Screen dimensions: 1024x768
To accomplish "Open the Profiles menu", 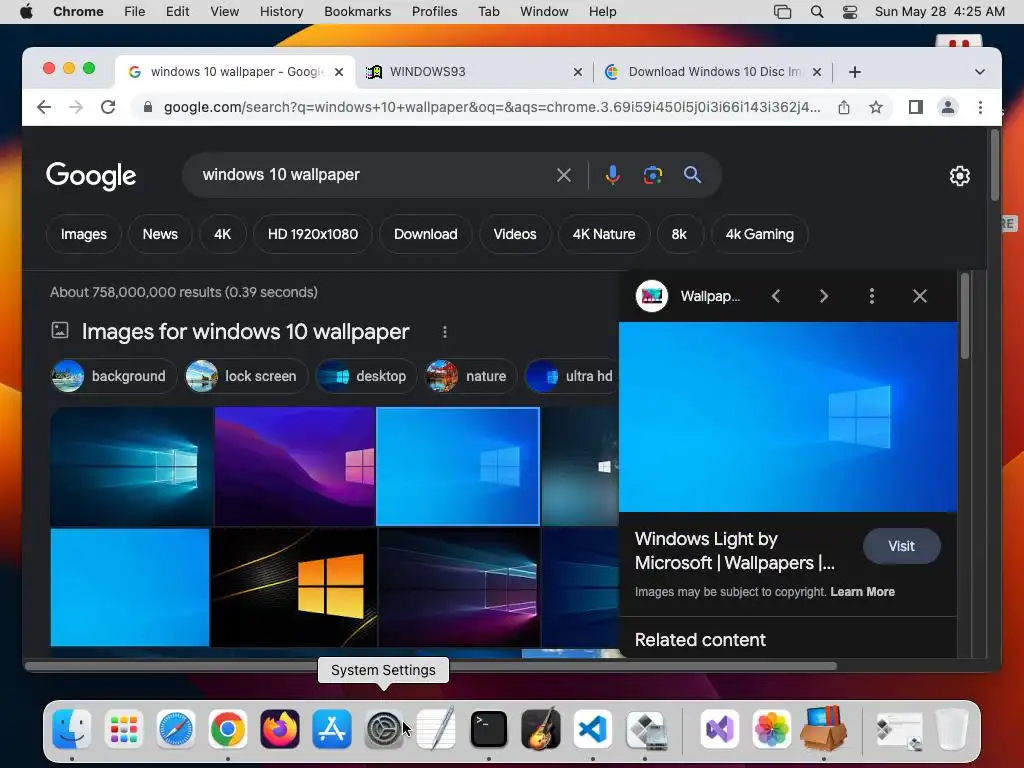I will [434, 12].
